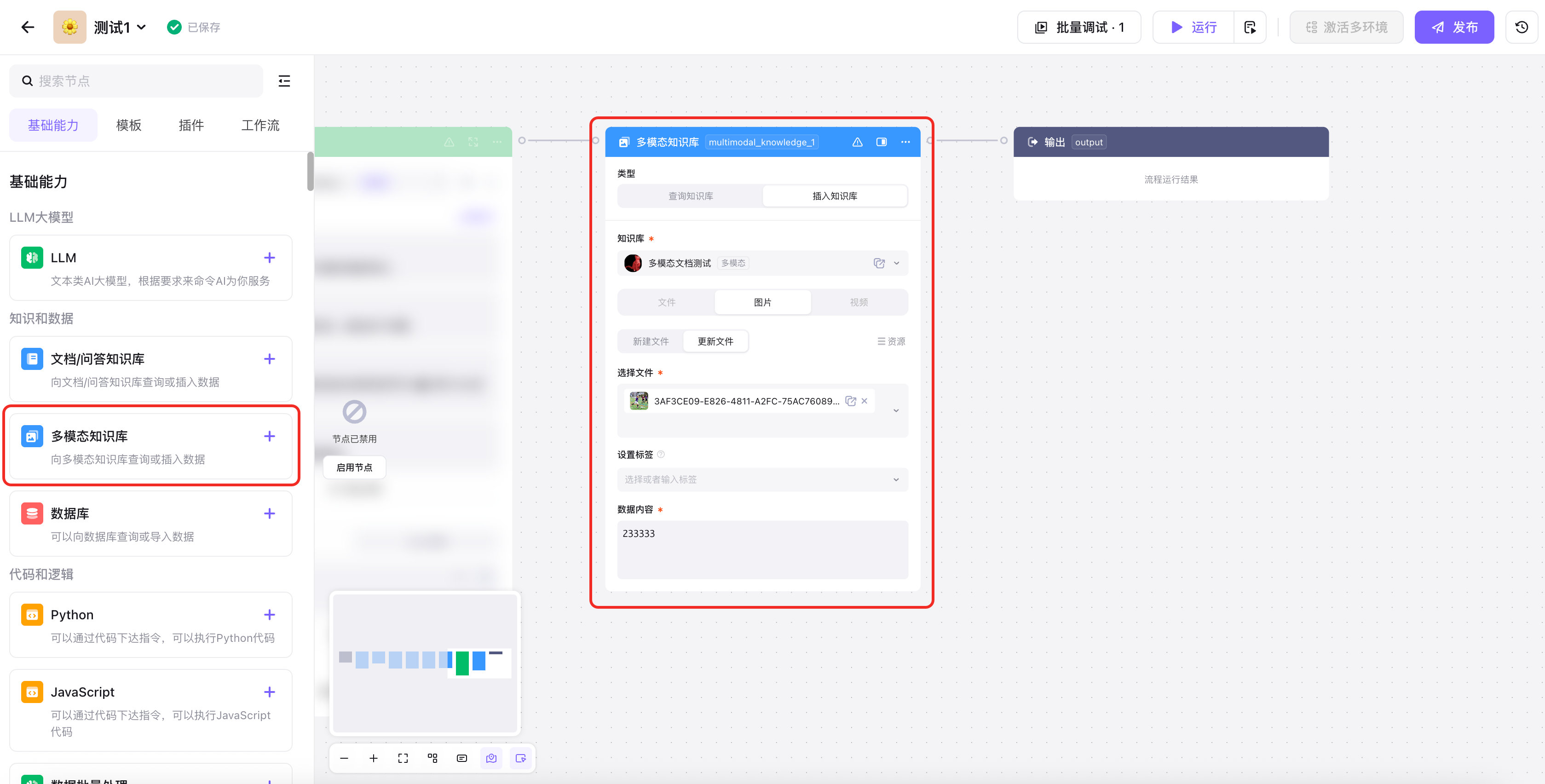Click the 启用节点 button
1545x784 pixels.
[354, 467]
